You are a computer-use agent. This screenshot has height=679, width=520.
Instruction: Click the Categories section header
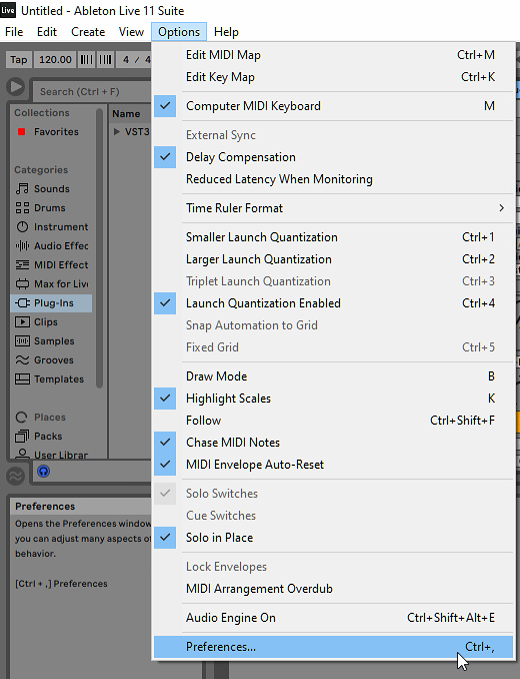pos(41,170)
